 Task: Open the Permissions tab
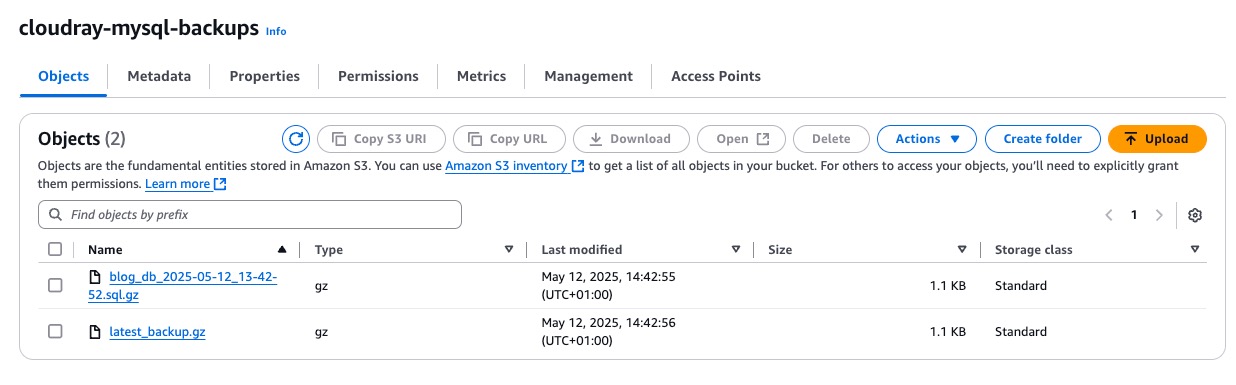pos(378,76)
